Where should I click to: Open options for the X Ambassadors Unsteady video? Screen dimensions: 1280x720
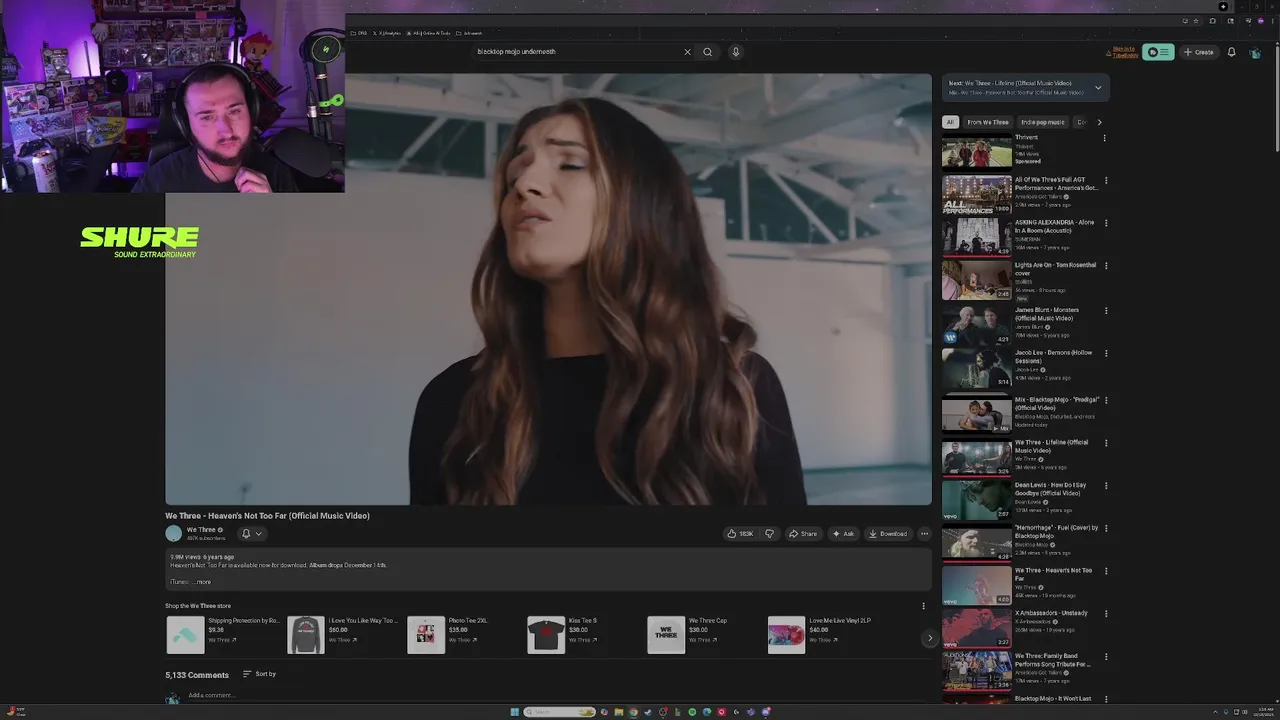coord(1106,614)
